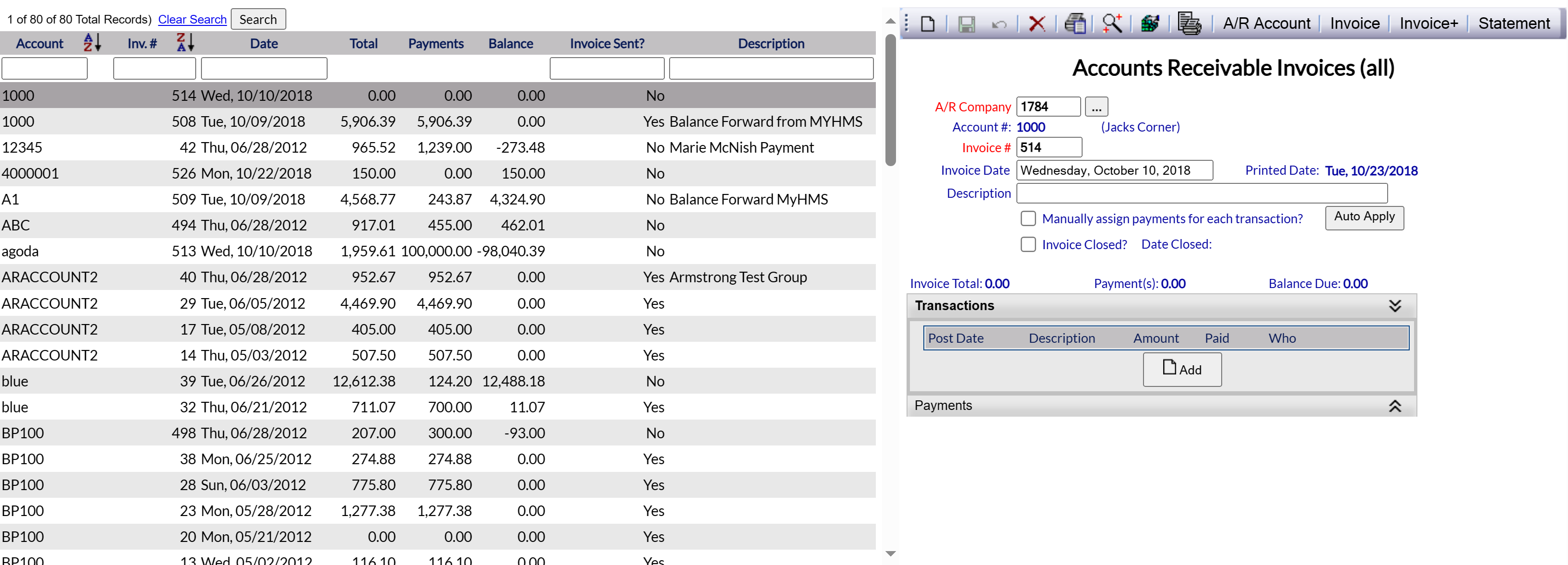This screenshot has width=1568, height=565.
Task: Sort Inv. # column descending Z-A
Action: (185, 43)
